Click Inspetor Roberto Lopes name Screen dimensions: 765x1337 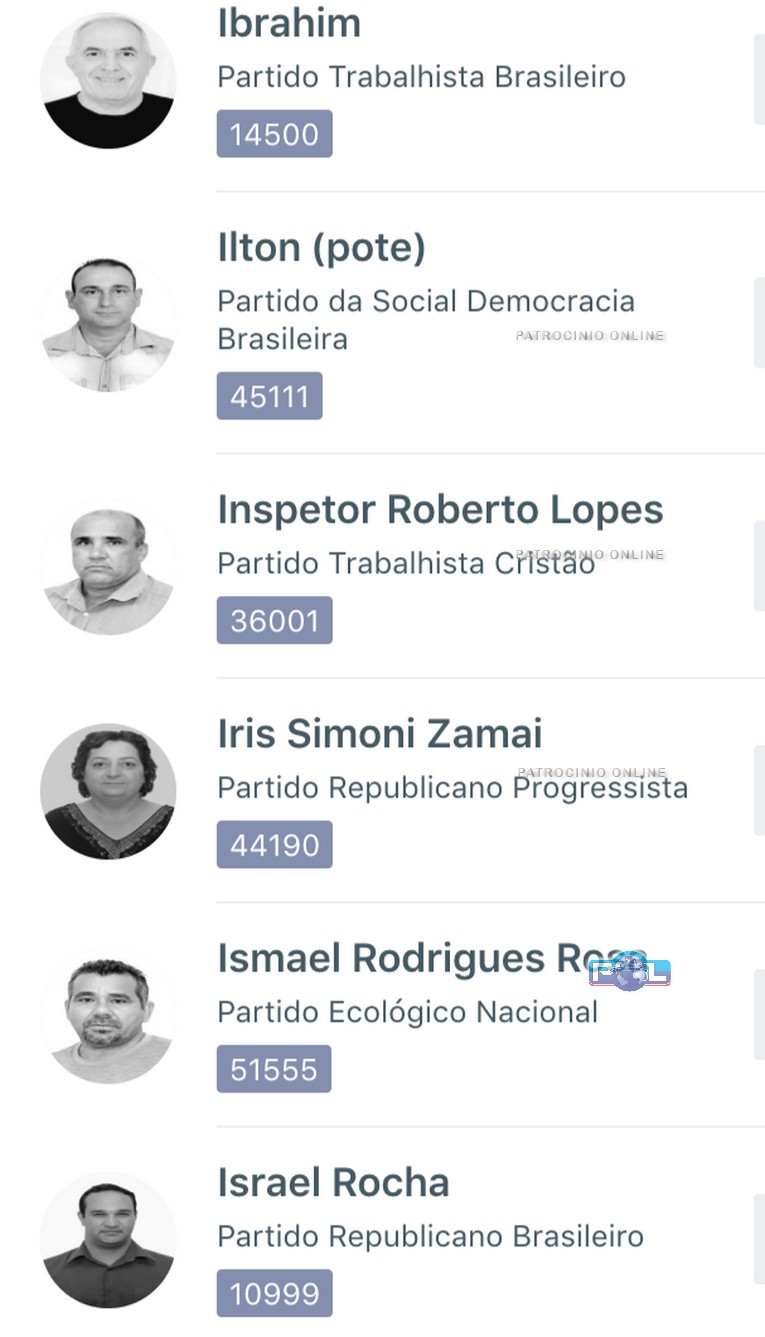(440, 509)
